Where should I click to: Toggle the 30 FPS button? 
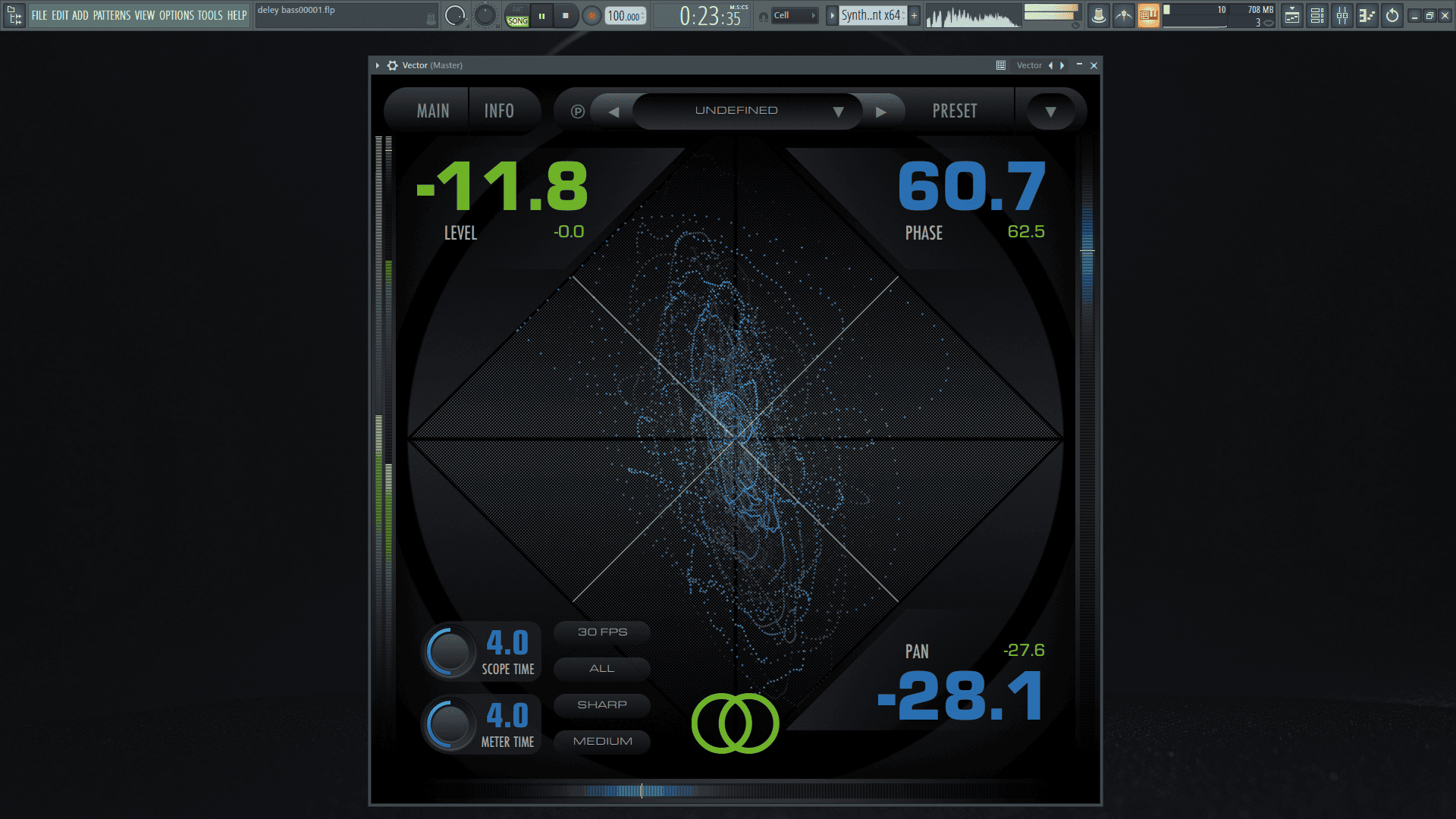602,632
